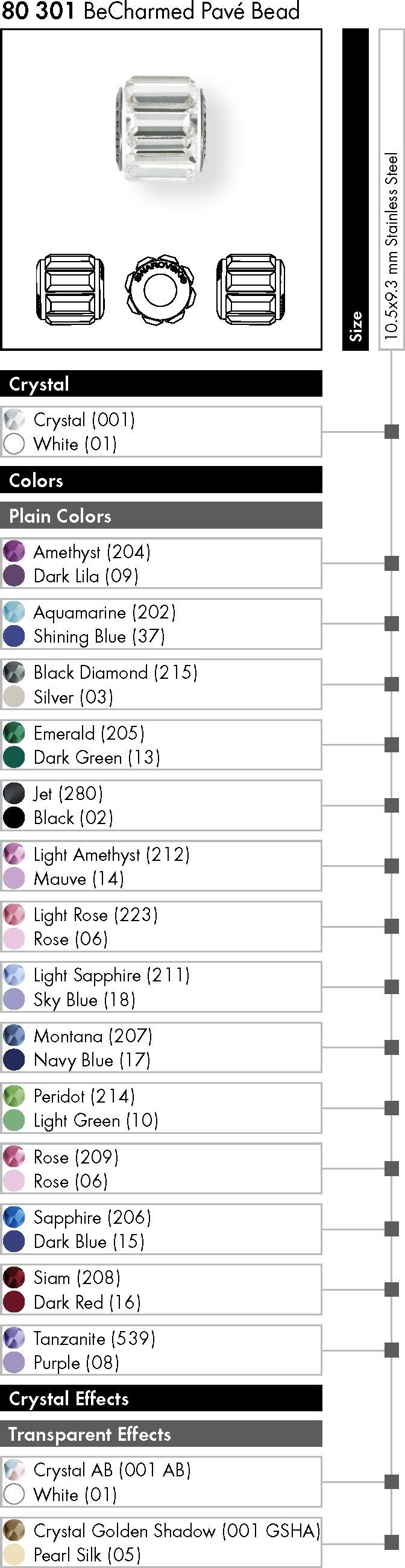Click the Aquamarine faceted crystal icon
This screenshot has height=1568, width=405.
[14, 611]
